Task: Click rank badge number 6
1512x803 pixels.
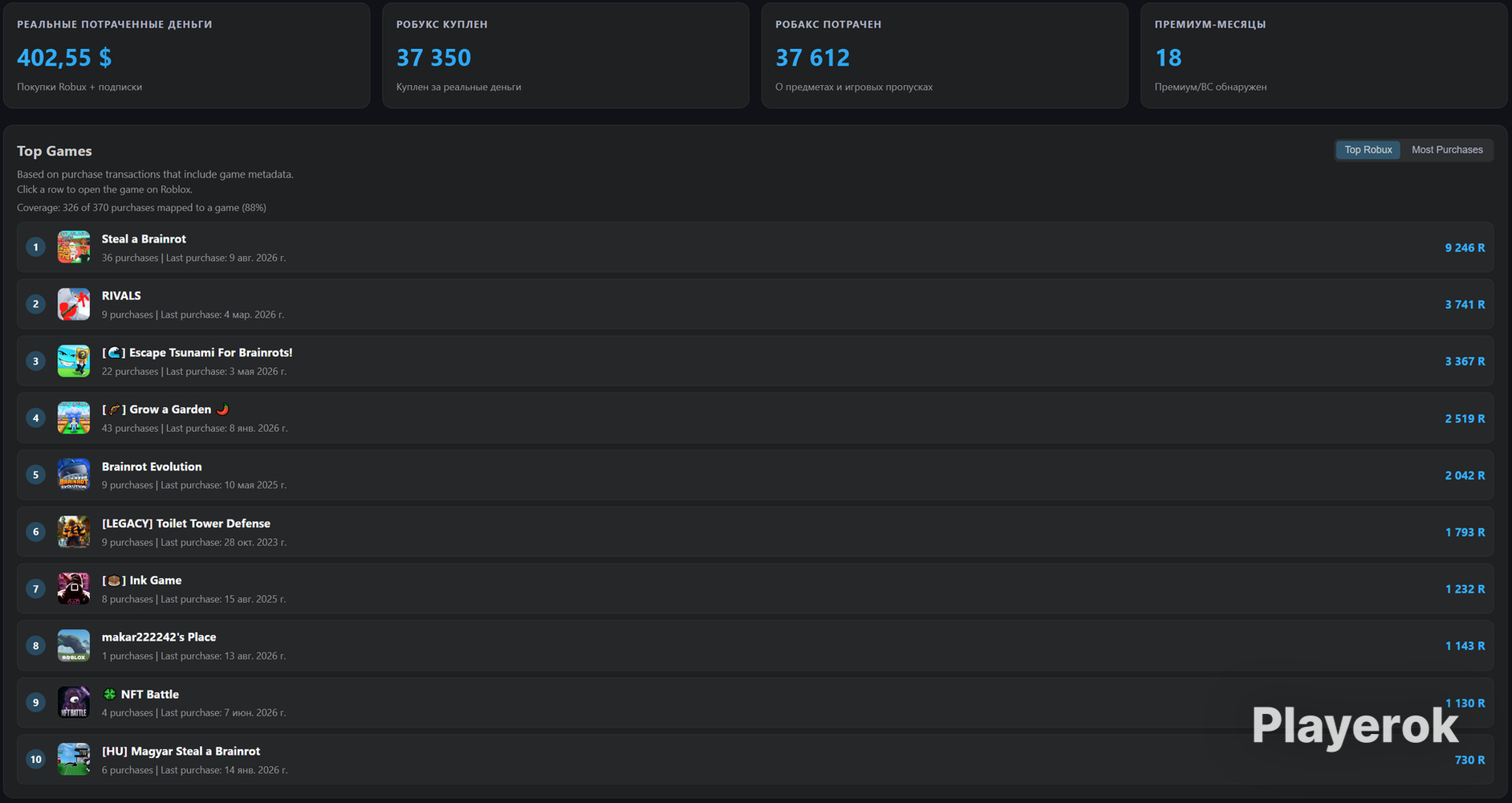Action: (x=35, y=532)
